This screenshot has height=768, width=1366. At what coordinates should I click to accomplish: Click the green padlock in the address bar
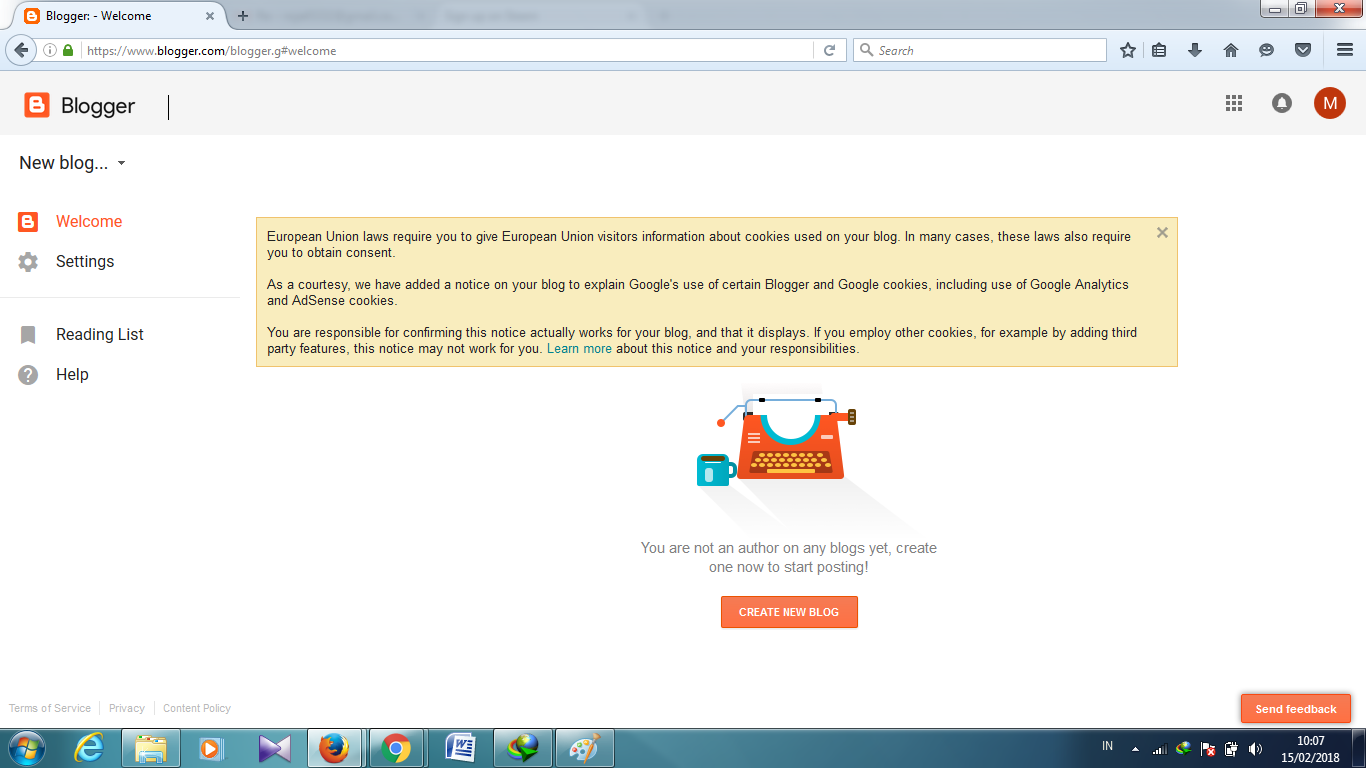68,50
